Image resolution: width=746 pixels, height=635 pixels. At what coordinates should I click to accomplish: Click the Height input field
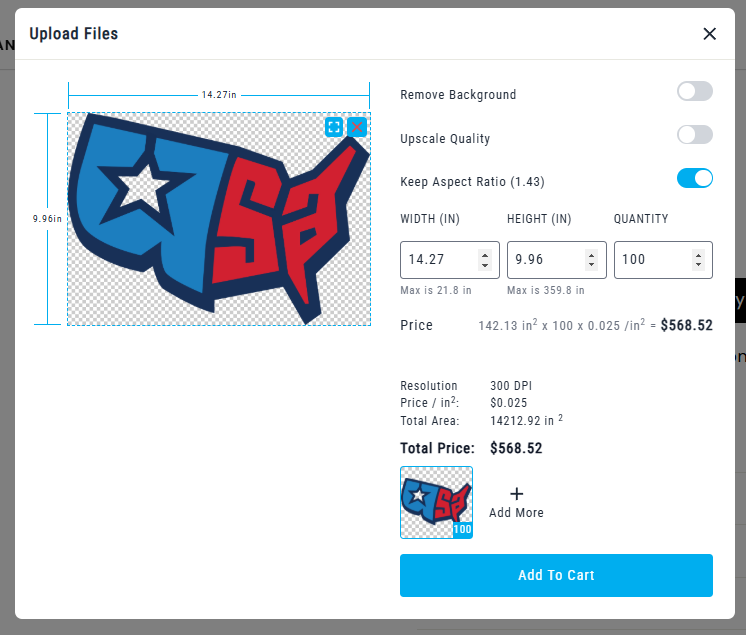pyautogui.click(x=557, y=260)
